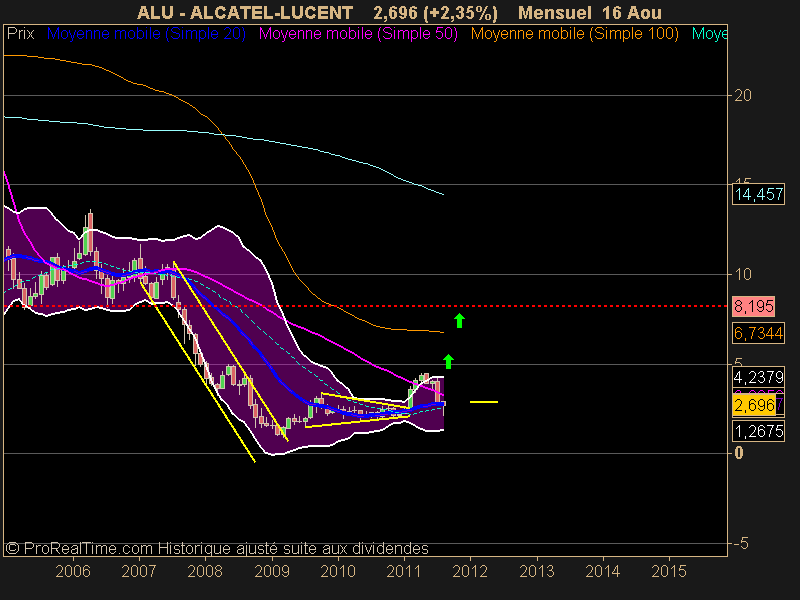Select year 2006 on time axis
The image size is (800, 600).
point(73,571)
